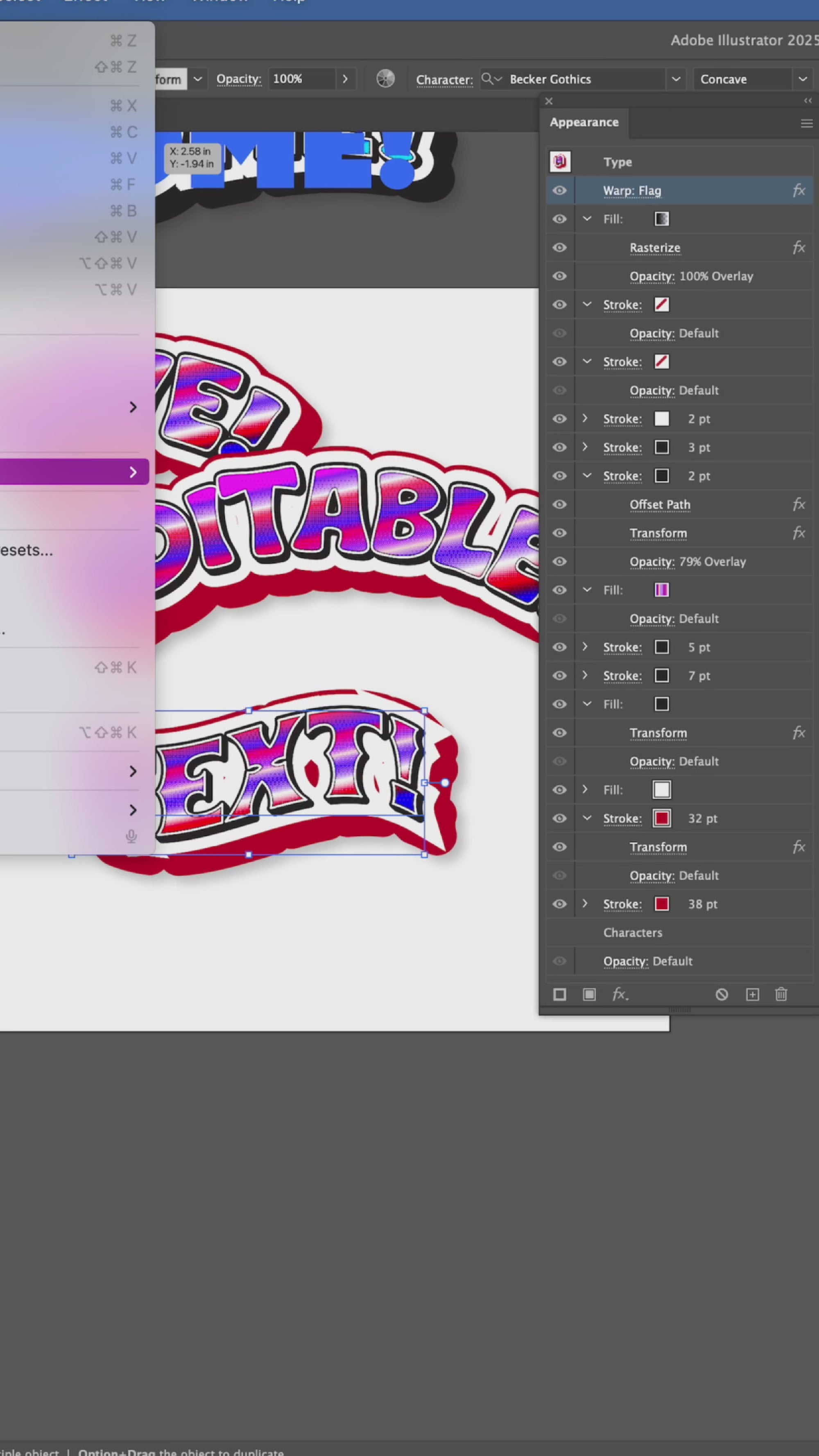This screenshot has height=1456, width=819.
Task: Click Add New Fill icon in Appearance panel
Action: pyautogui.click(x=589, y=994)
